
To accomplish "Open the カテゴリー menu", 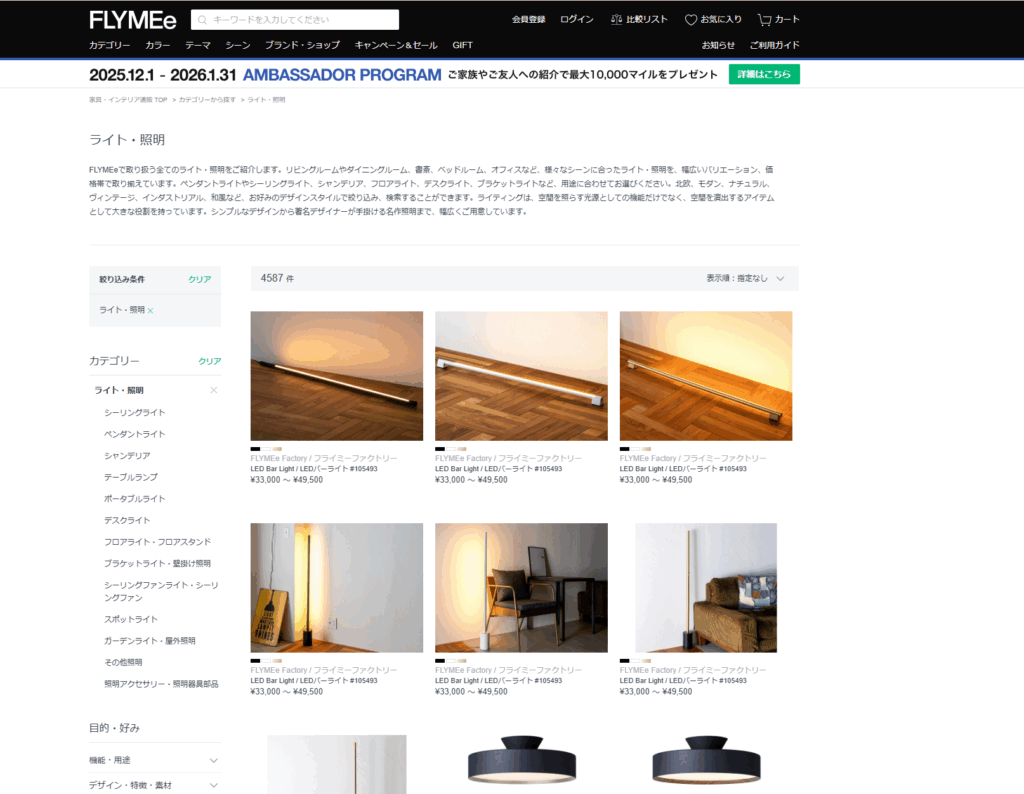I will [110, 44].
